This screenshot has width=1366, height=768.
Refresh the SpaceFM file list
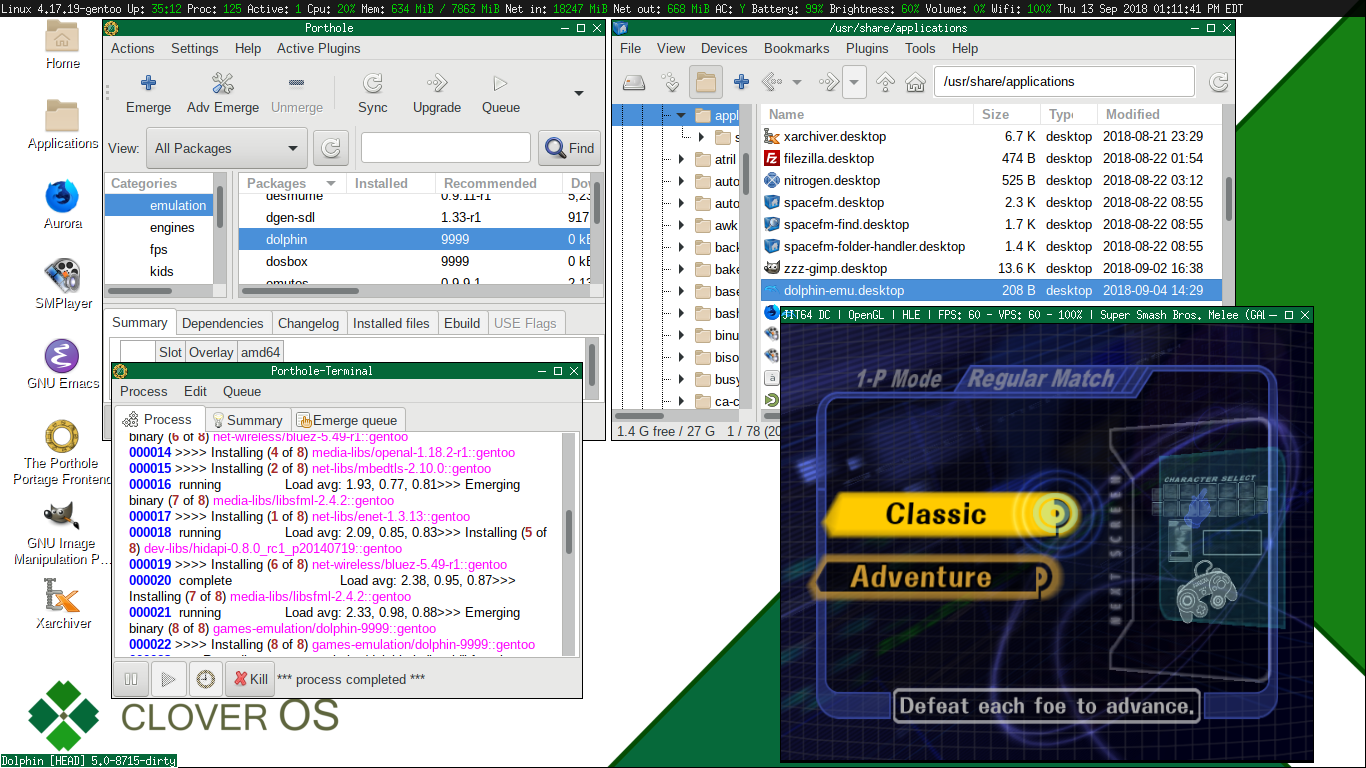(1218, 82)
